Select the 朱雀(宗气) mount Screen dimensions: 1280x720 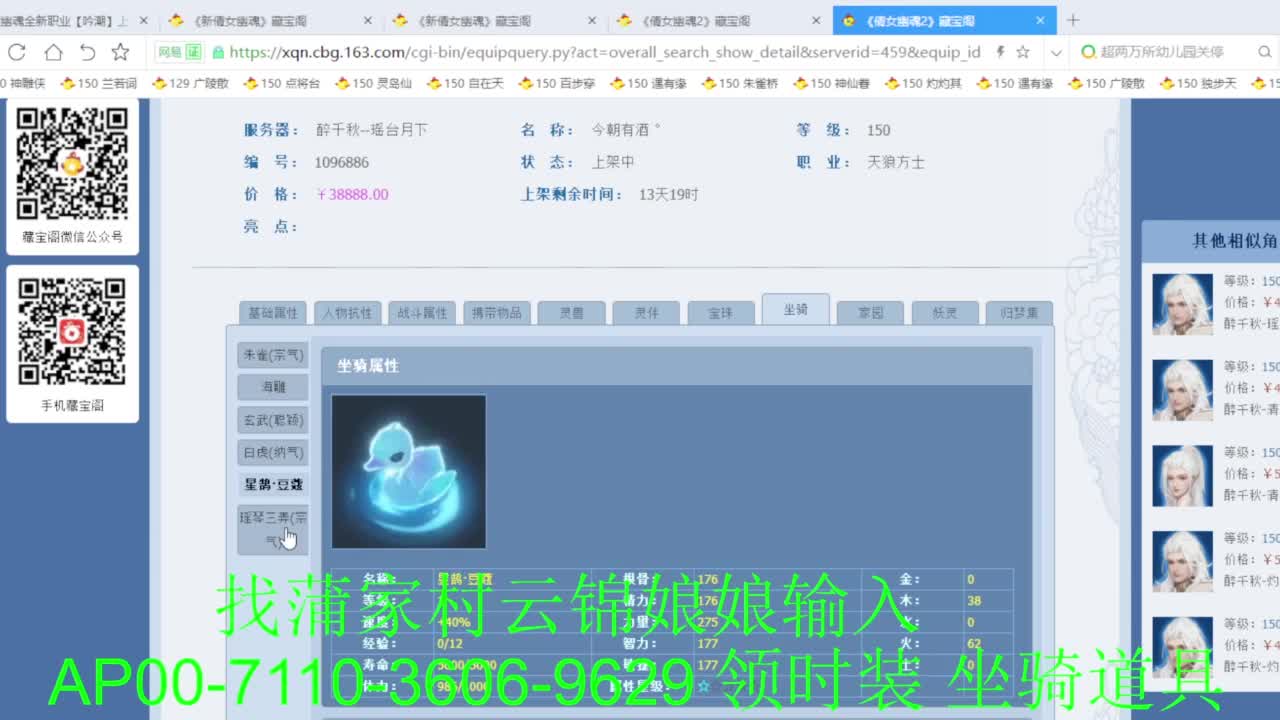273,355
